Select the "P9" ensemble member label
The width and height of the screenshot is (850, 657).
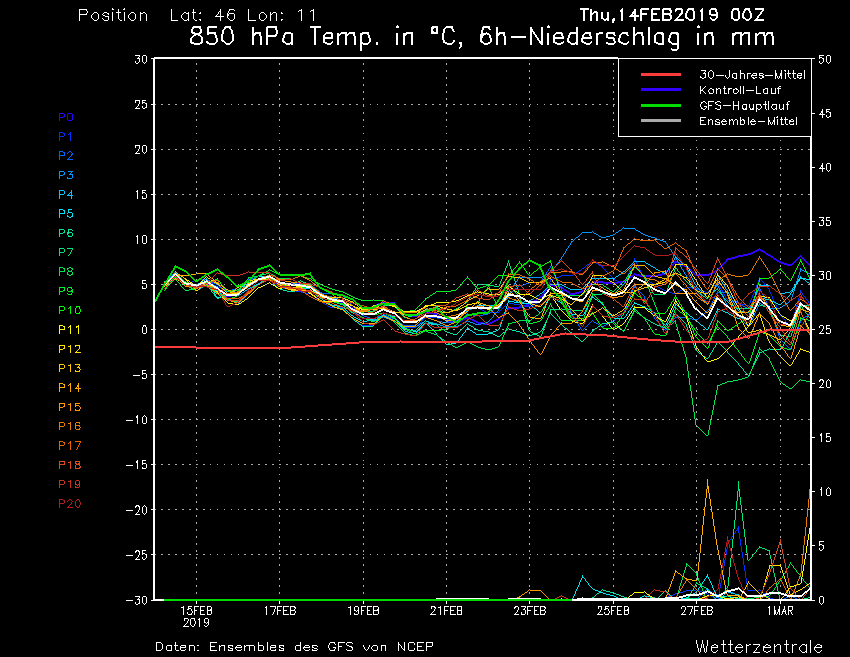66,291
